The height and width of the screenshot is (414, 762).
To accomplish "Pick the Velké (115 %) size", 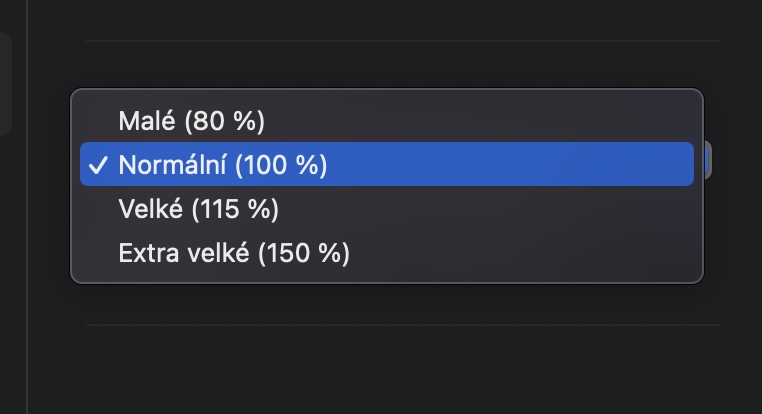I will (x=198, y=209).
